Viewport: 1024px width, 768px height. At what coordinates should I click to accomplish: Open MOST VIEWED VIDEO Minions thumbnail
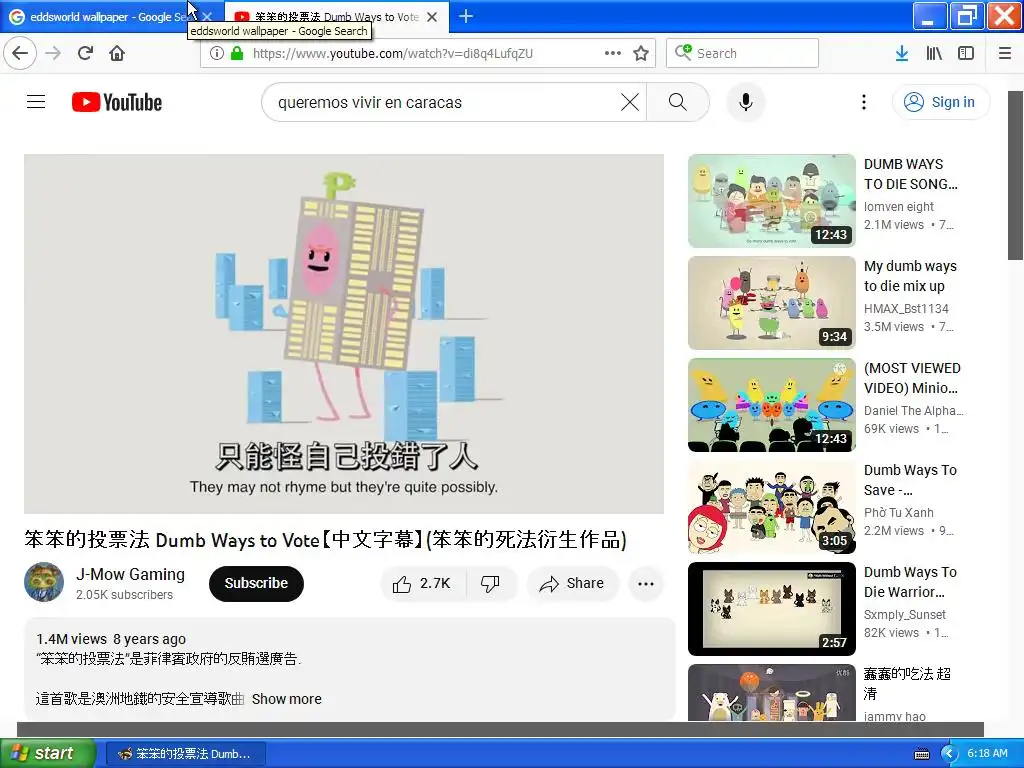(x=772, y=405)
